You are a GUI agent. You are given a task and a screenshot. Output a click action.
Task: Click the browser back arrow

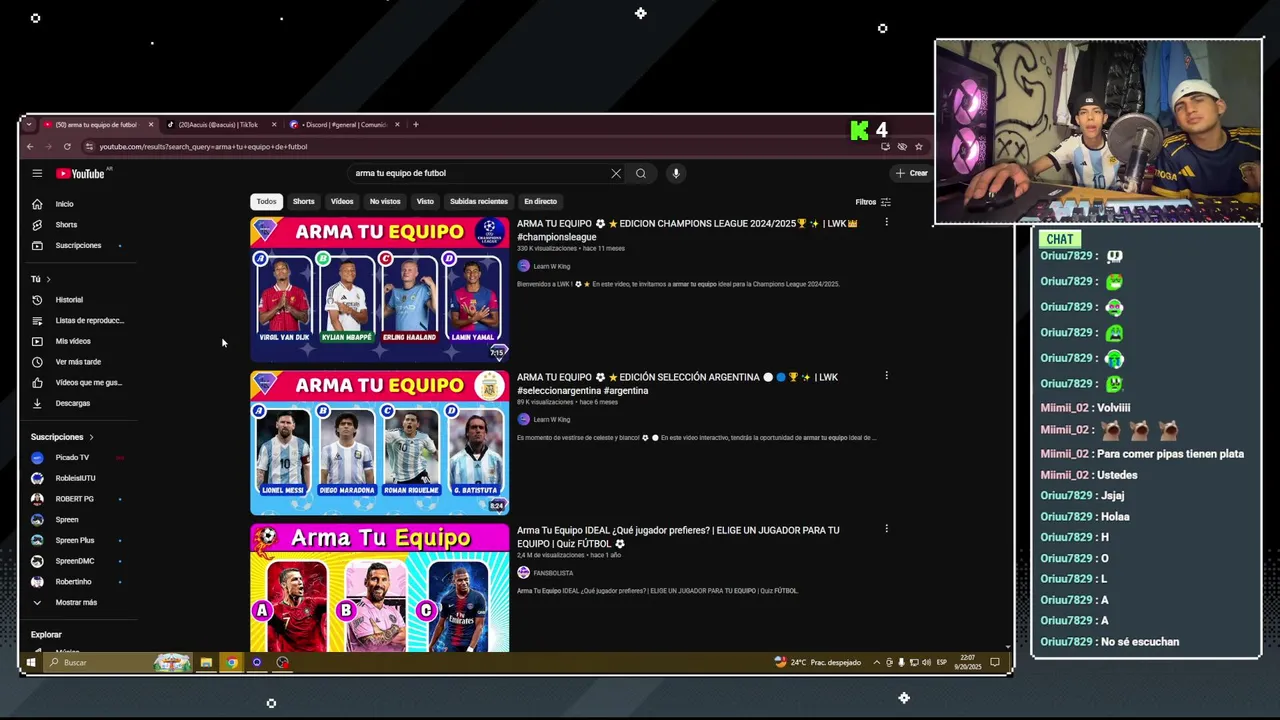[x=30, y=147]
